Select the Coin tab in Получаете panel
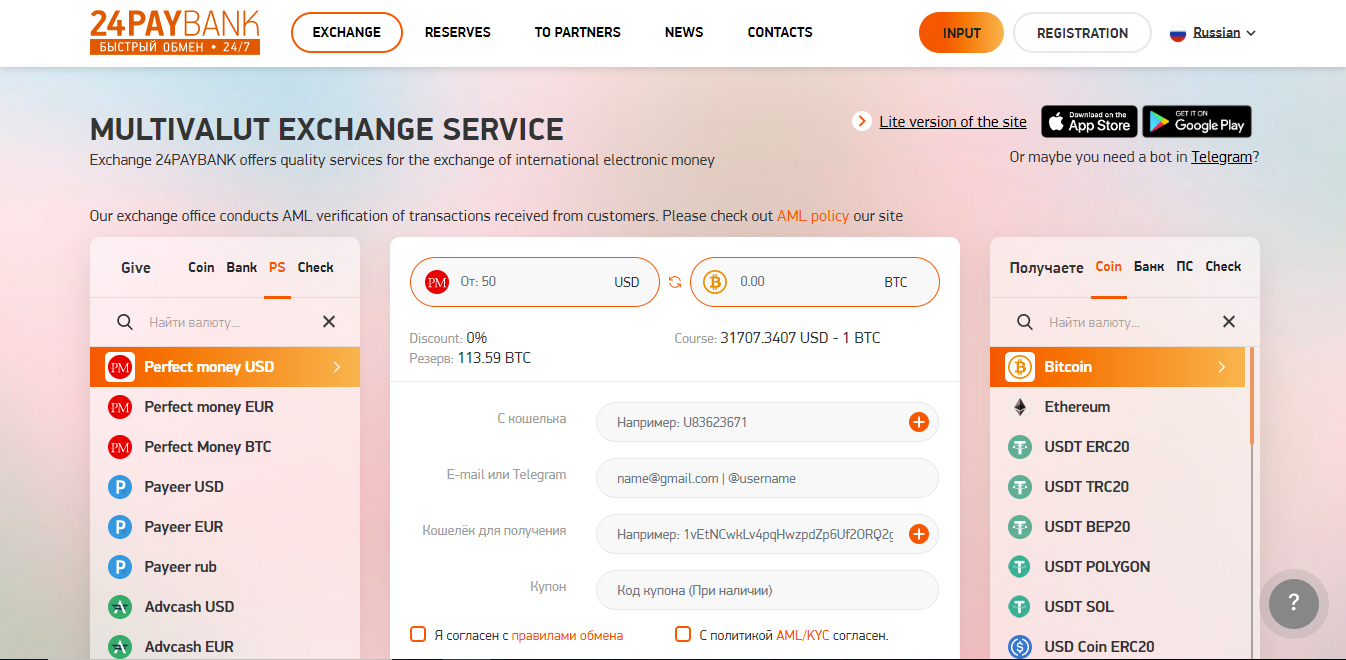 (1109, 266)
